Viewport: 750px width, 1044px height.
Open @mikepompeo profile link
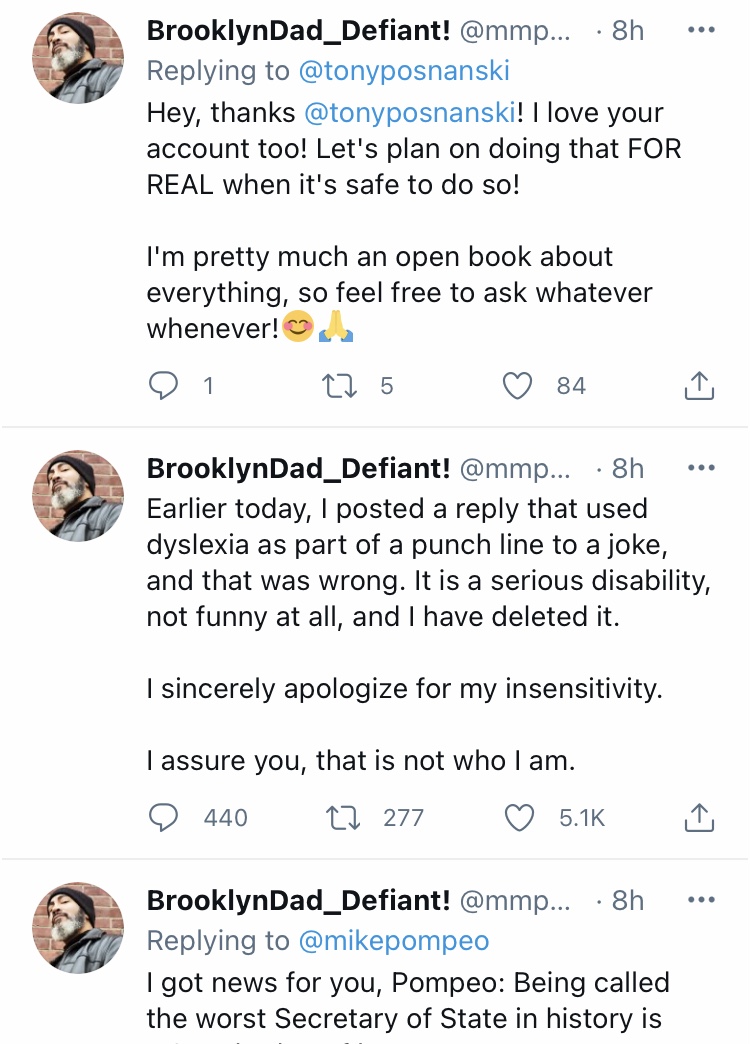tap(394, 941)
